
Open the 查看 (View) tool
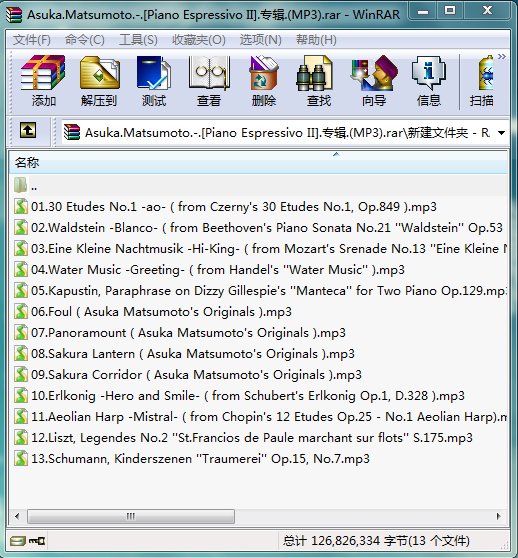pos(209,81)
